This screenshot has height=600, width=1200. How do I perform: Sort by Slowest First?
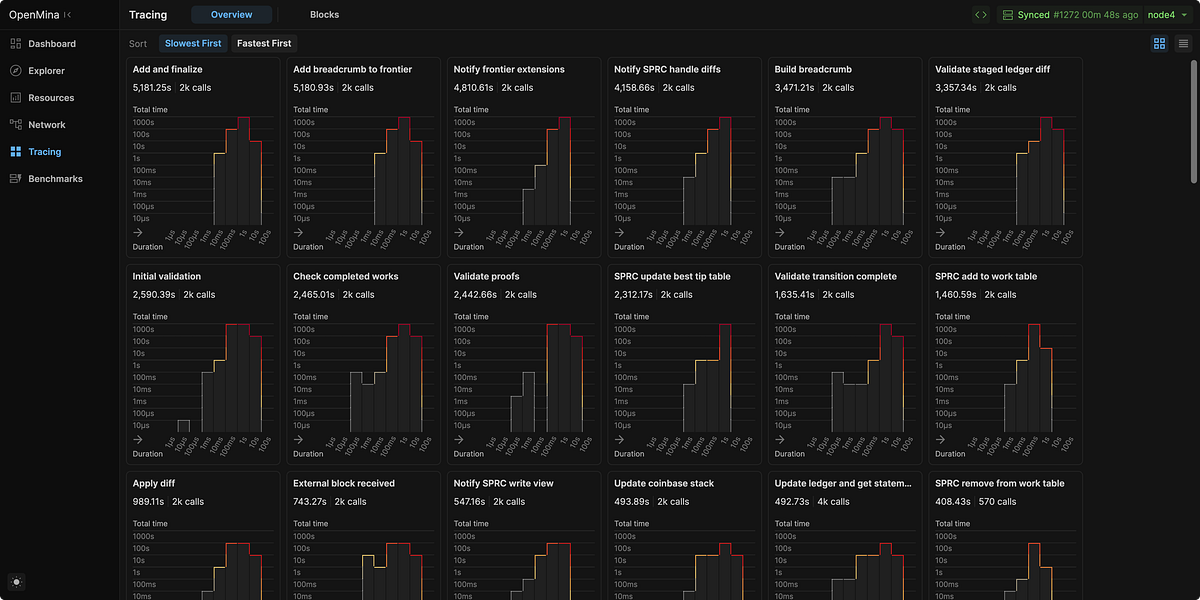coord(192,43)
